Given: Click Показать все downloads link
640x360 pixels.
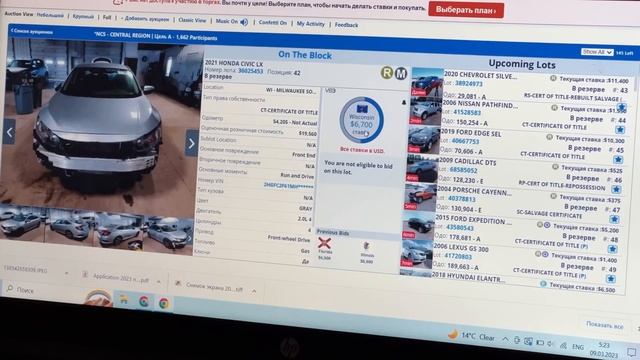Looking at the screenshot, I should 604,325.
